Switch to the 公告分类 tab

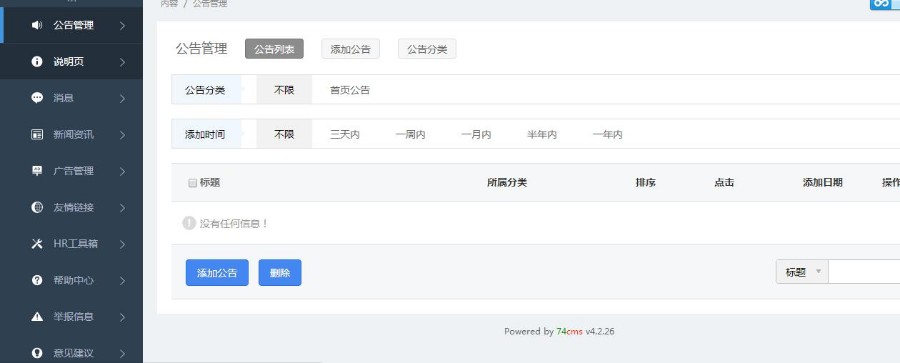[427, 49]
